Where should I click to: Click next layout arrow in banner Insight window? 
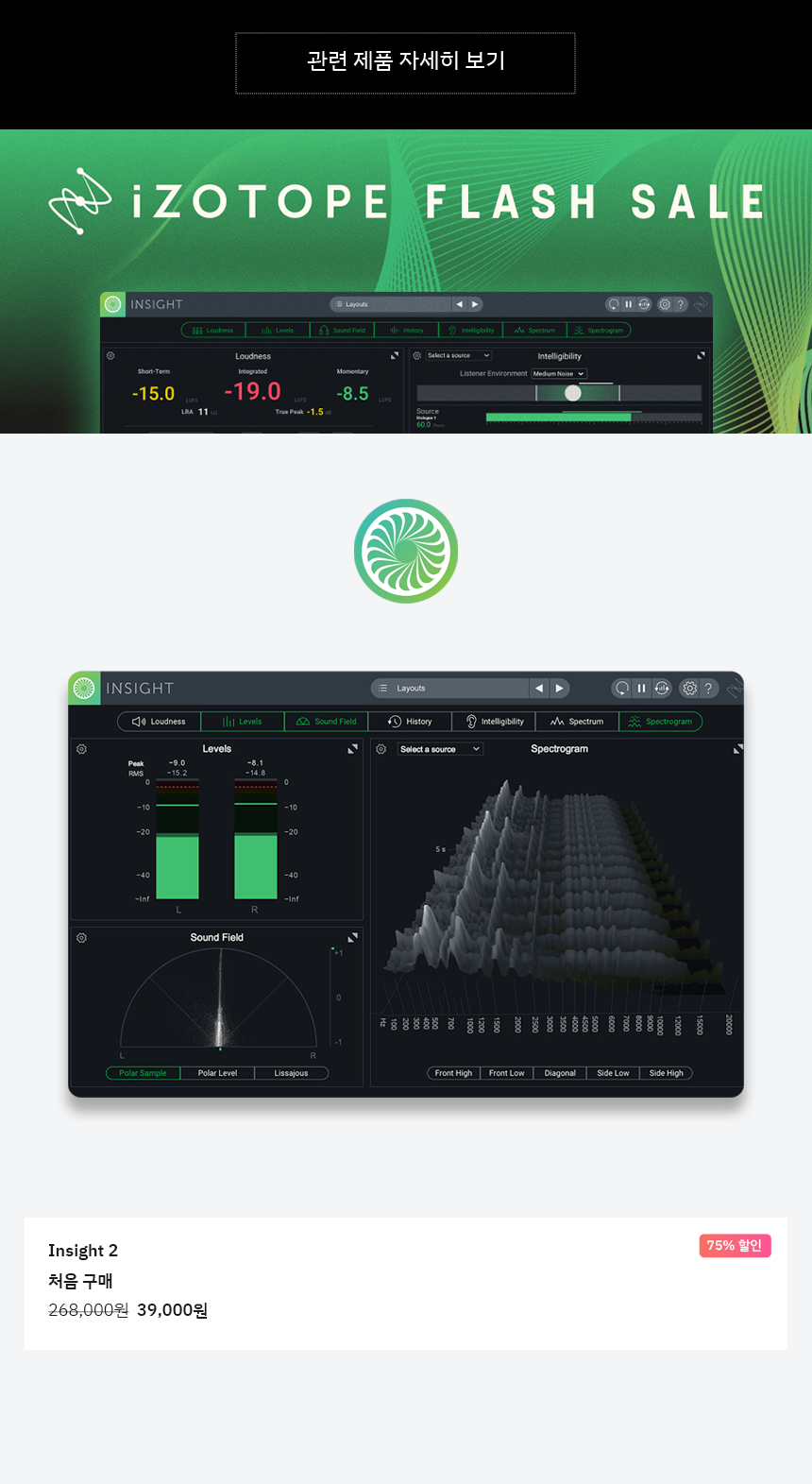coord(475,304)
